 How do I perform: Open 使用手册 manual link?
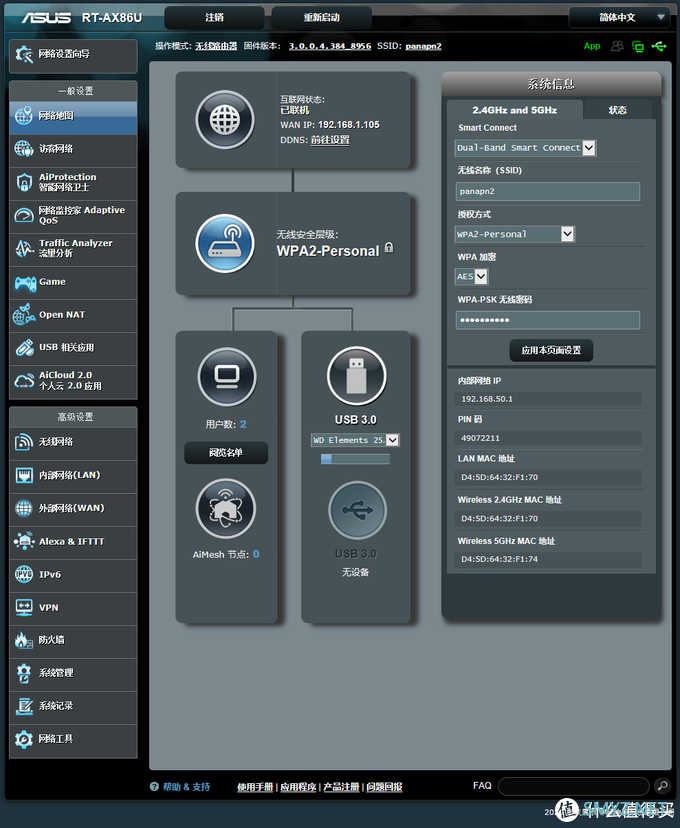(255, 787)
